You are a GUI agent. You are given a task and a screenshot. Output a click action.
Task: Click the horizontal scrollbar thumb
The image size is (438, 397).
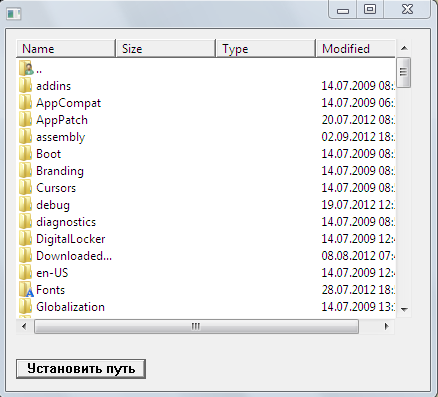(196, 326)
